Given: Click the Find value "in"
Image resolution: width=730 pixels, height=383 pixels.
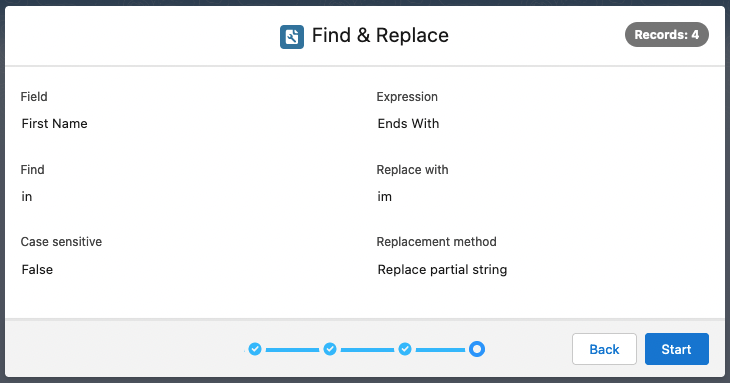Looking at the screenshot, I should (27, 197).
